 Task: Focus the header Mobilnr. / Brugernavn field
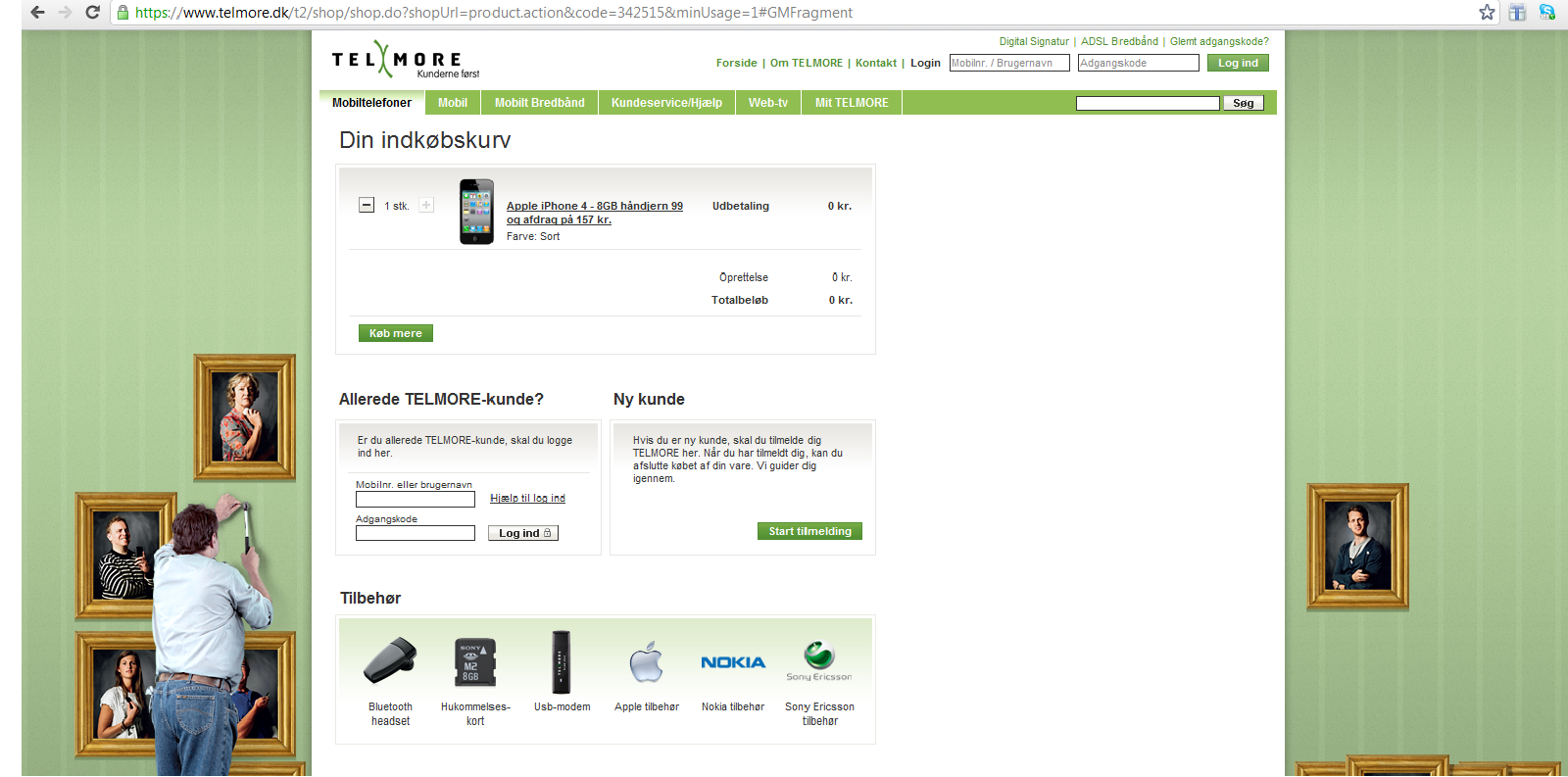(1009, 63)
